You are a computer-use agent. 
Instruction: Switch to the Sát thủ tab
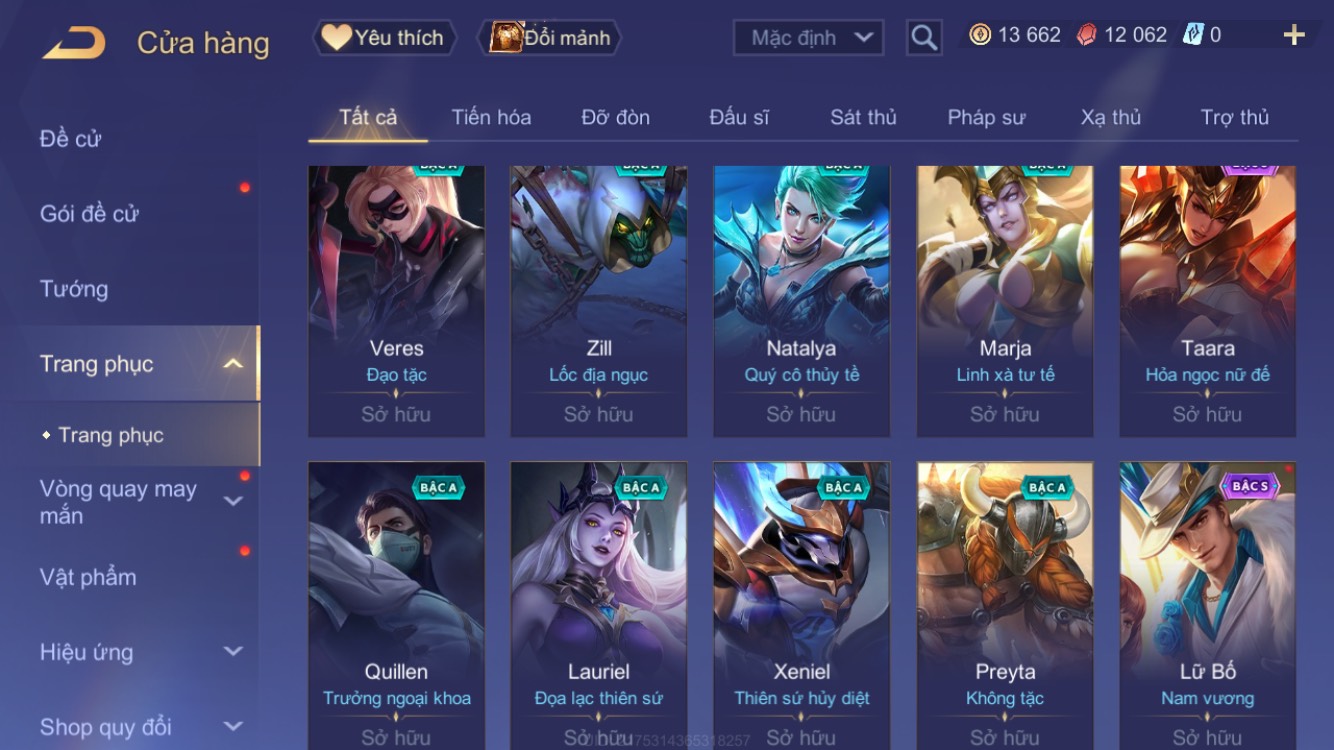(863, 117)
